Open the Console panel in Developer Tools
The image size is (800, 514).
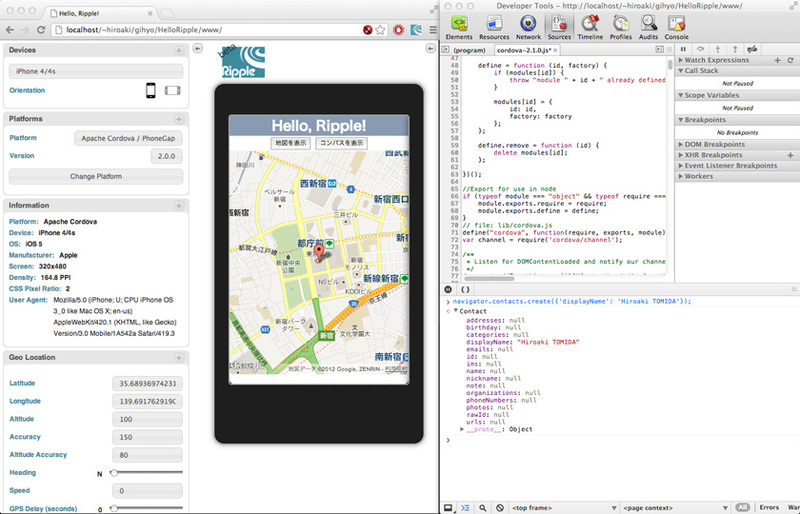click(677, 27)
